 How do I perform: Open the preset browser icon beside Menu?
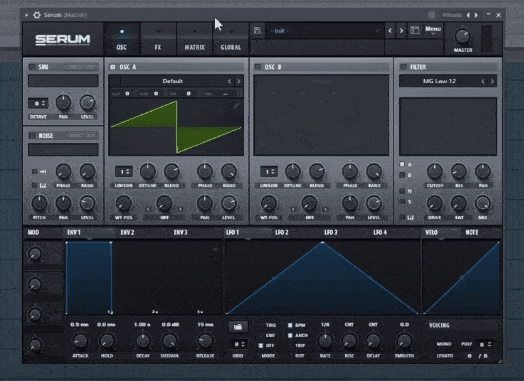click(414, 30)
